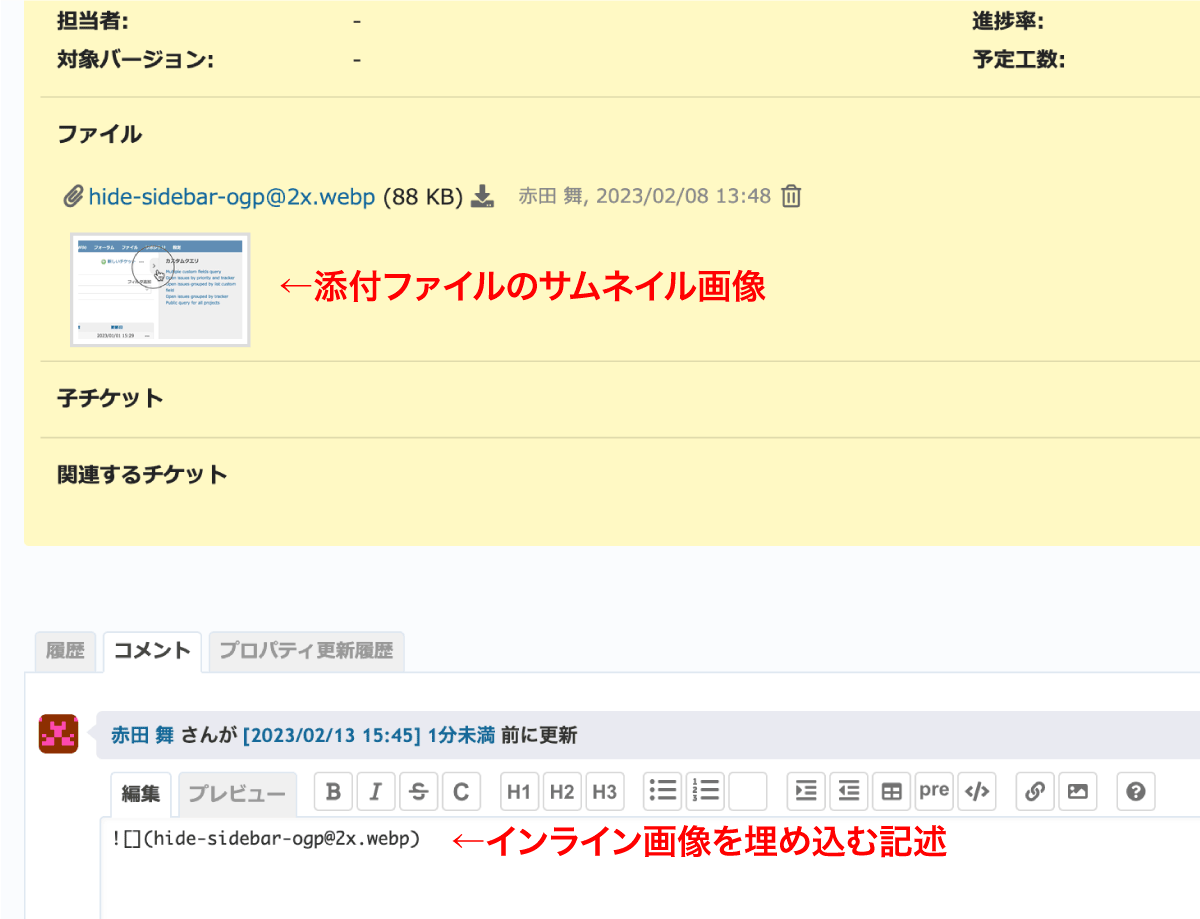Image resolution: width=1200 pixels, height=919 pixels.
Task: Open the プロパティ更新履歴 tab
Action: [306, 651]
